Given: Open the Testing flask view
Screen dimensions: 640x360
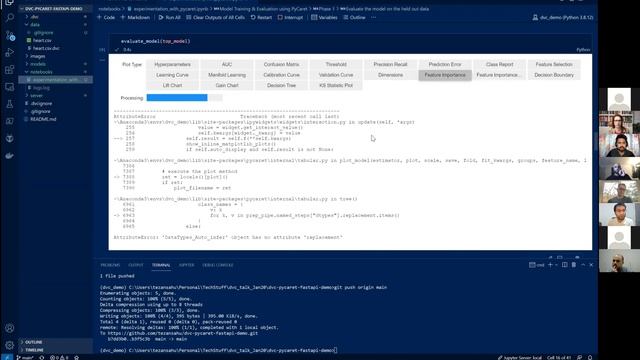Looking at the screenshot, I should 9,104.
